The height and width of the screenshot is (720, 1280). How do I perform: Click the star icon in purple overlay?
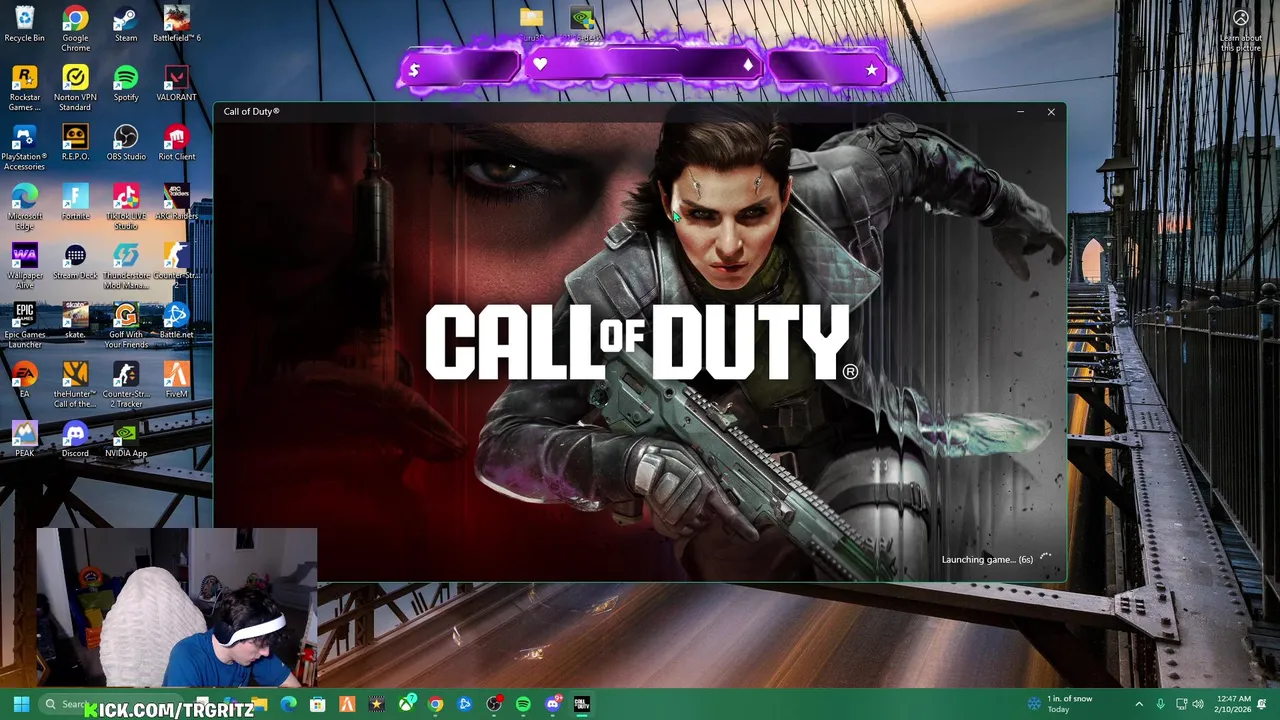[x=872, y=70]
